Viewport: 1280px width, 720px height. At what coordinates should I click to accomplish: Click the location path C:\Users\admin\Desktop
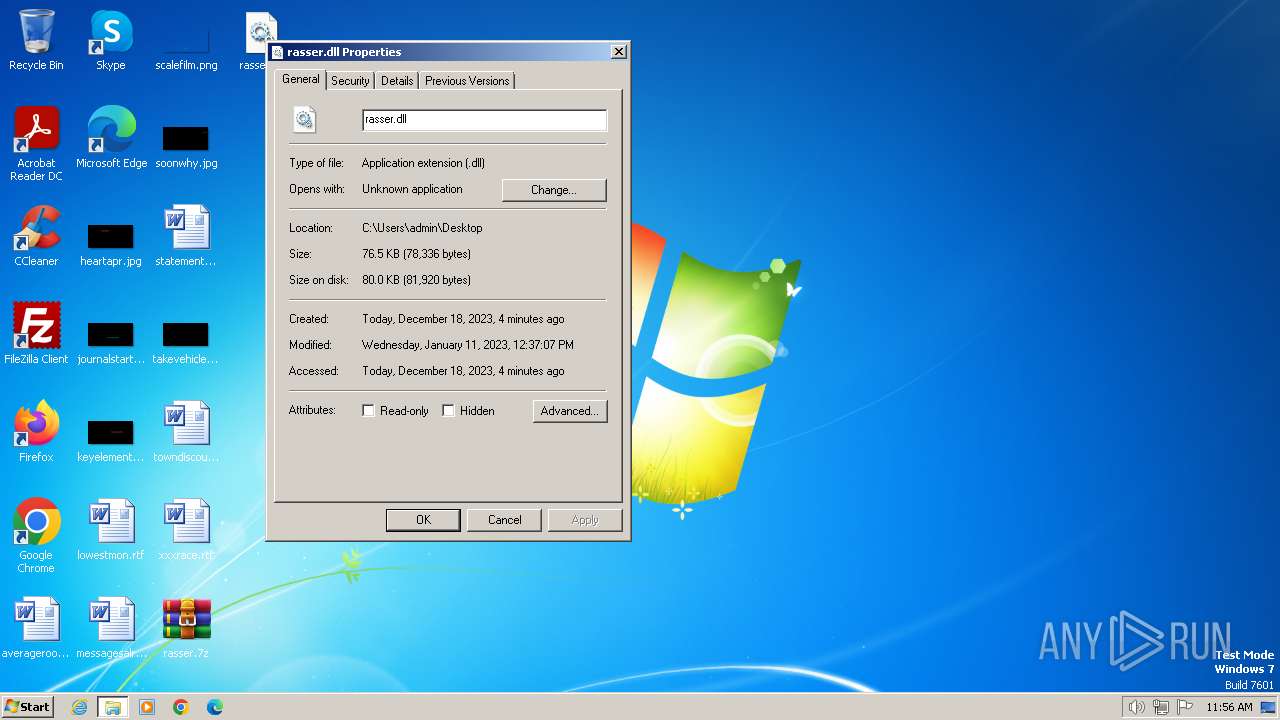[422, 228]
